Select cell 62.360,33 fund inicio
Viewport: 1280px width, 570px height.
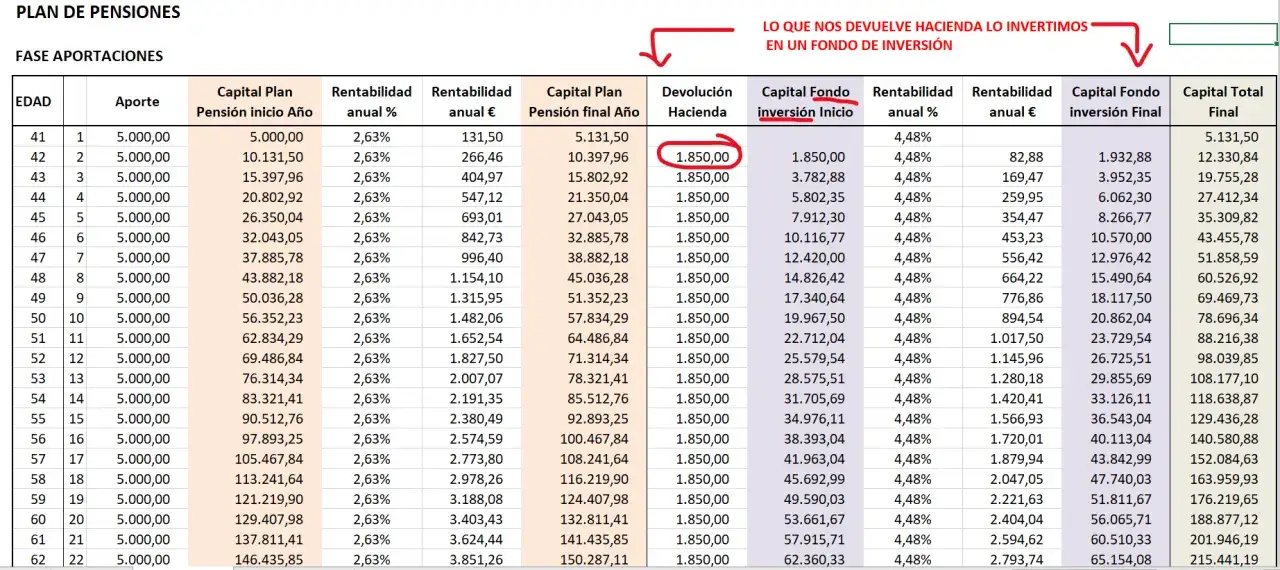point(813,560)
